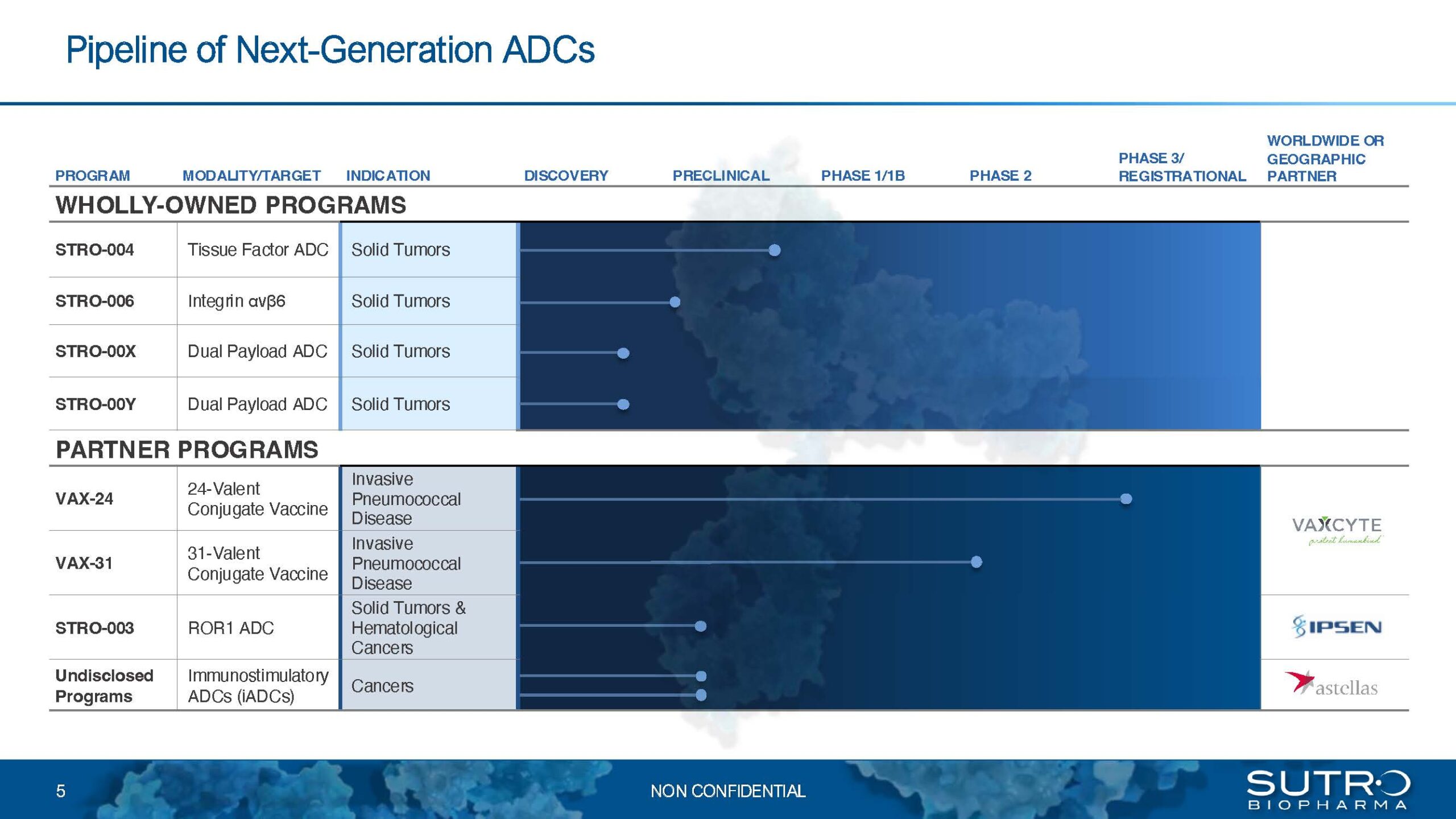Click the PROGRAM column header
1456x819 pixels.
[93, 176]
